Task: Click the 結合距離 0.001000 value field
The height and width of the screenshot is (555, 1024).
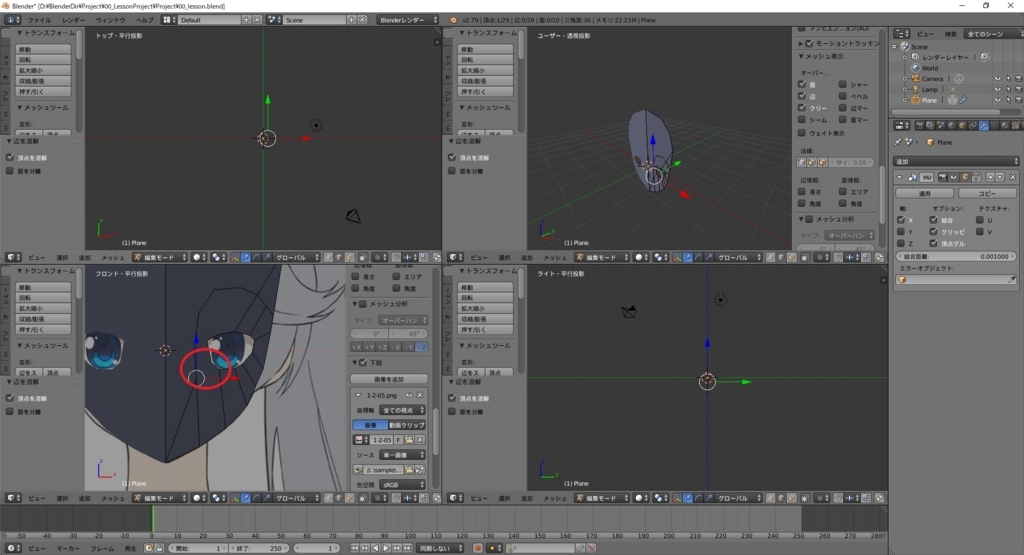Action: click(x=955, y=257)
